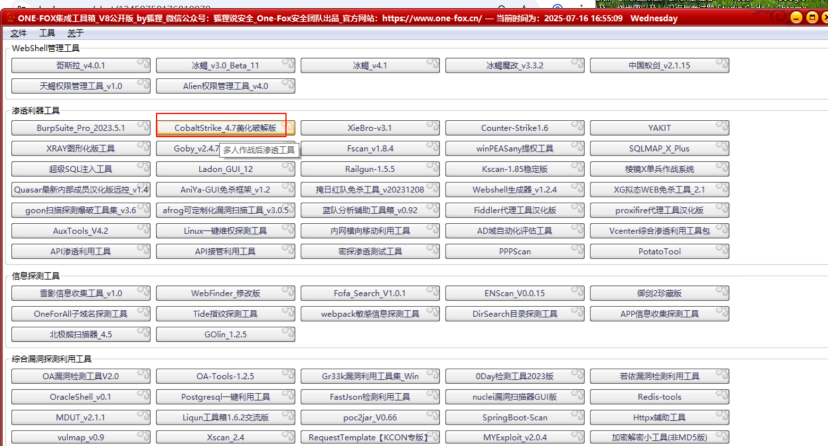Launch PotatoTool

coord(660,252)
